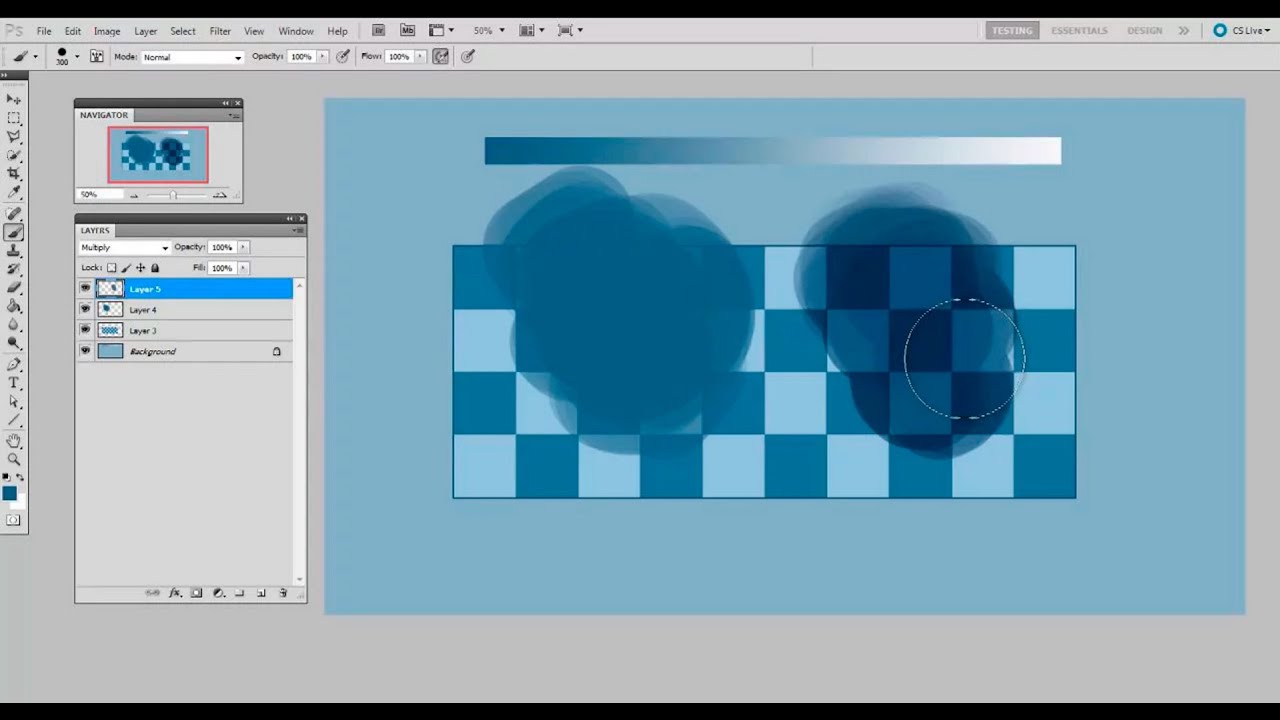Click the Navigator zoom slider handle
1280x720 pixels.
click(173, 195)
